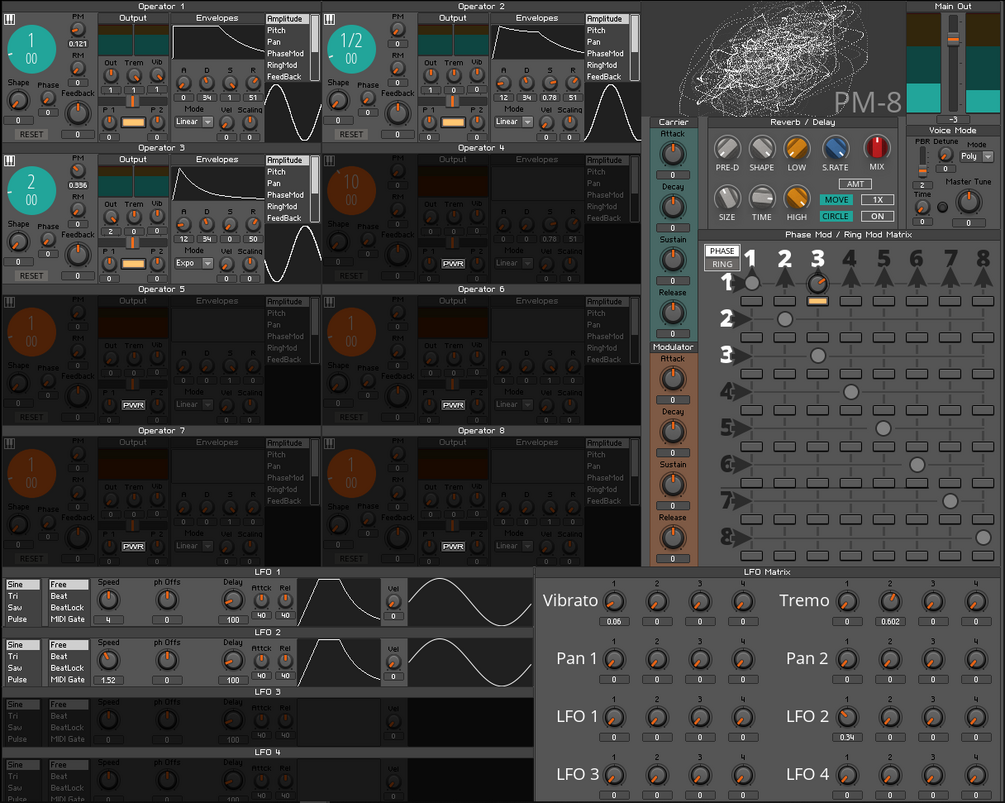The image size is (1005, 803).
Task: Power on Operator 6 with PWR button
Action: point(453,405)
